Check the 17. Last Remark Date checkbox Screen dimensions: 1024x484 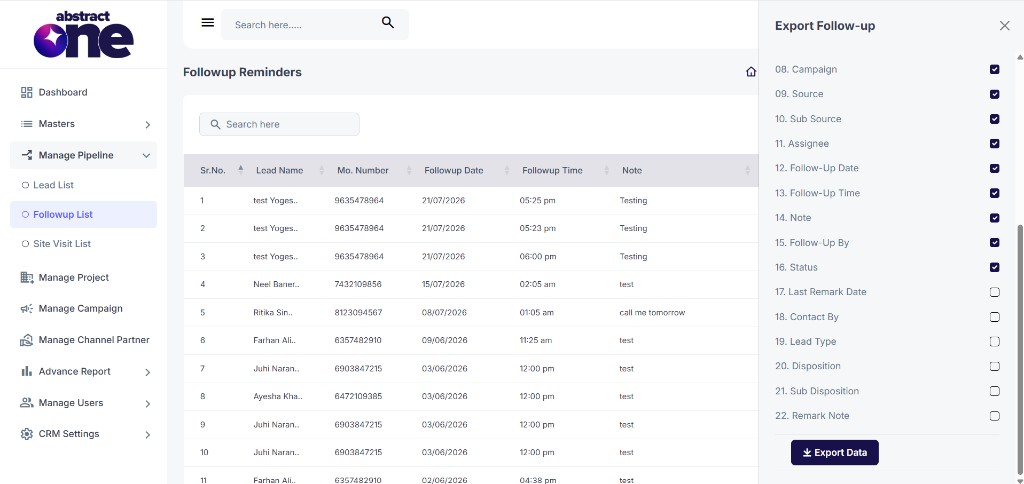click(x=995, y=292)
